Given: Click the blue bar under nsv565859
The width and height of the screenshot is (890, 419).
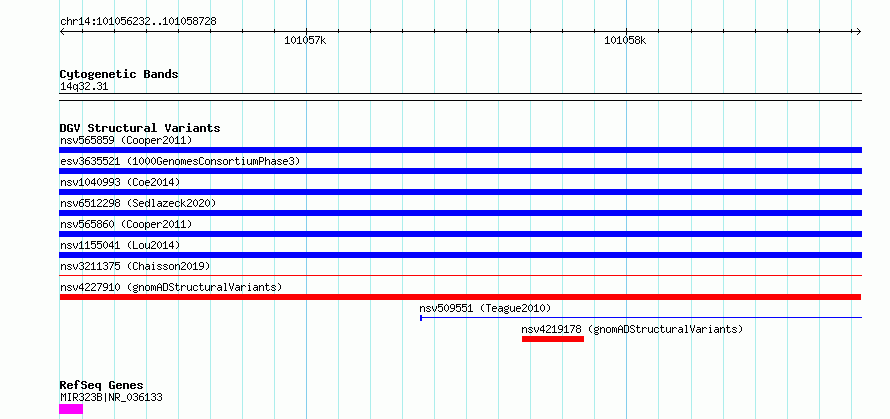Looking at the screenshot, I should 460,150.
